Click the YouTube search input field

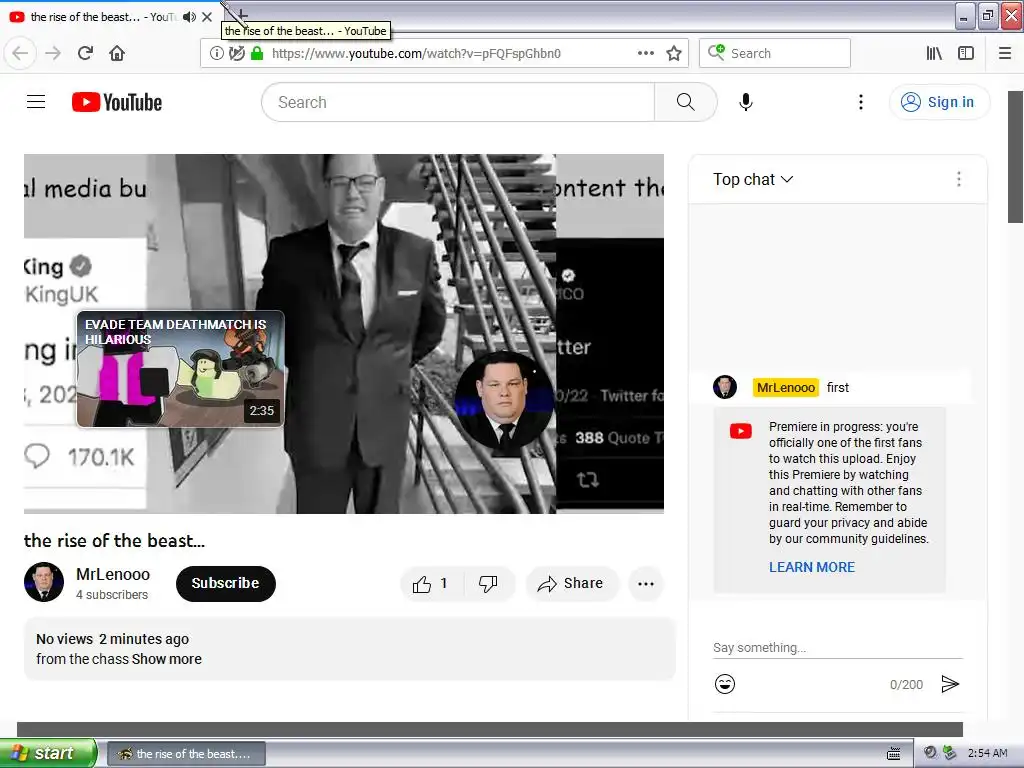click(458, 102)
